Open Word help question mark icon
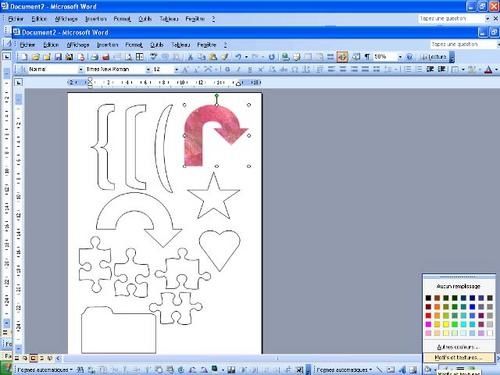Viewport: 500px width, 375px height. point(410,57)
